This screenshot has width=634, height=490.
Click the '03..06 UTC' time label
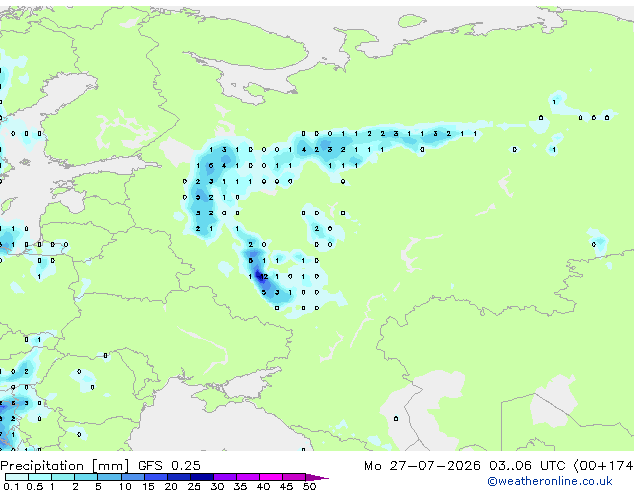(527, 466)
